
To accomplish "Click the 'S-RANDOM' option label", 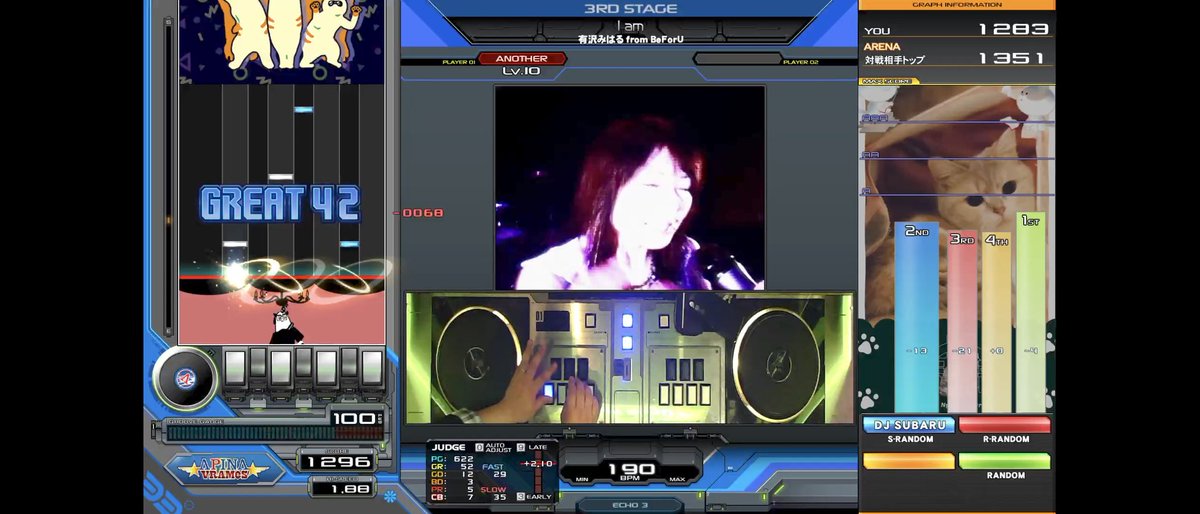I will (910, 439).
